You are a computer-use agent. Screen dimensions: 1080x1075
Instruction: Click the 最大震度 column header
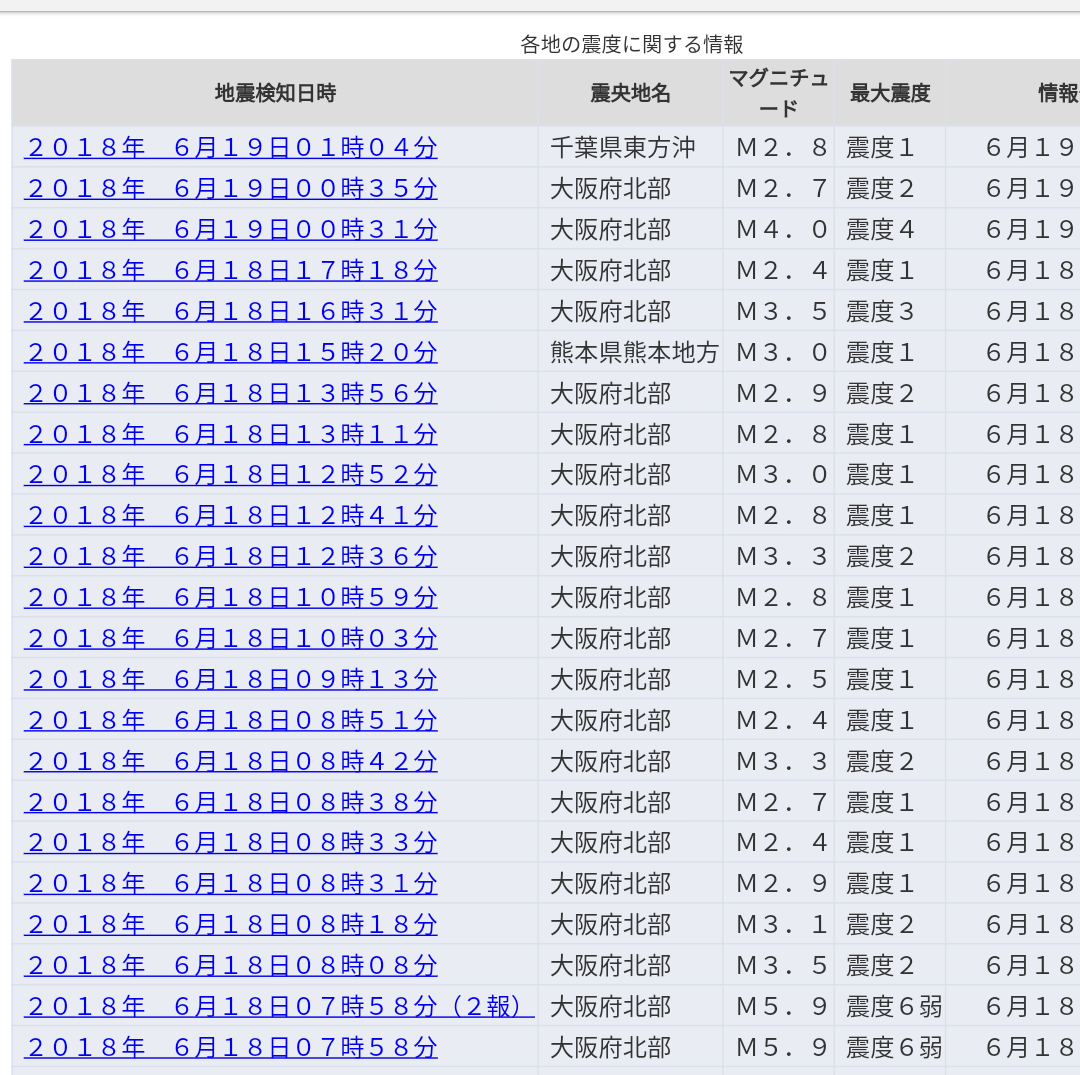click(888, 93)
